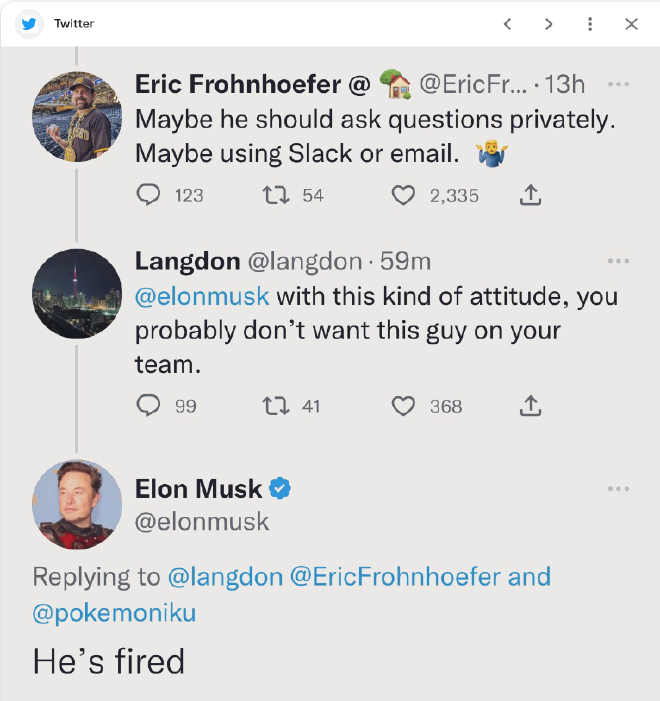
Task: Open Langdon's profile avatar
Action: coord(77,294)
